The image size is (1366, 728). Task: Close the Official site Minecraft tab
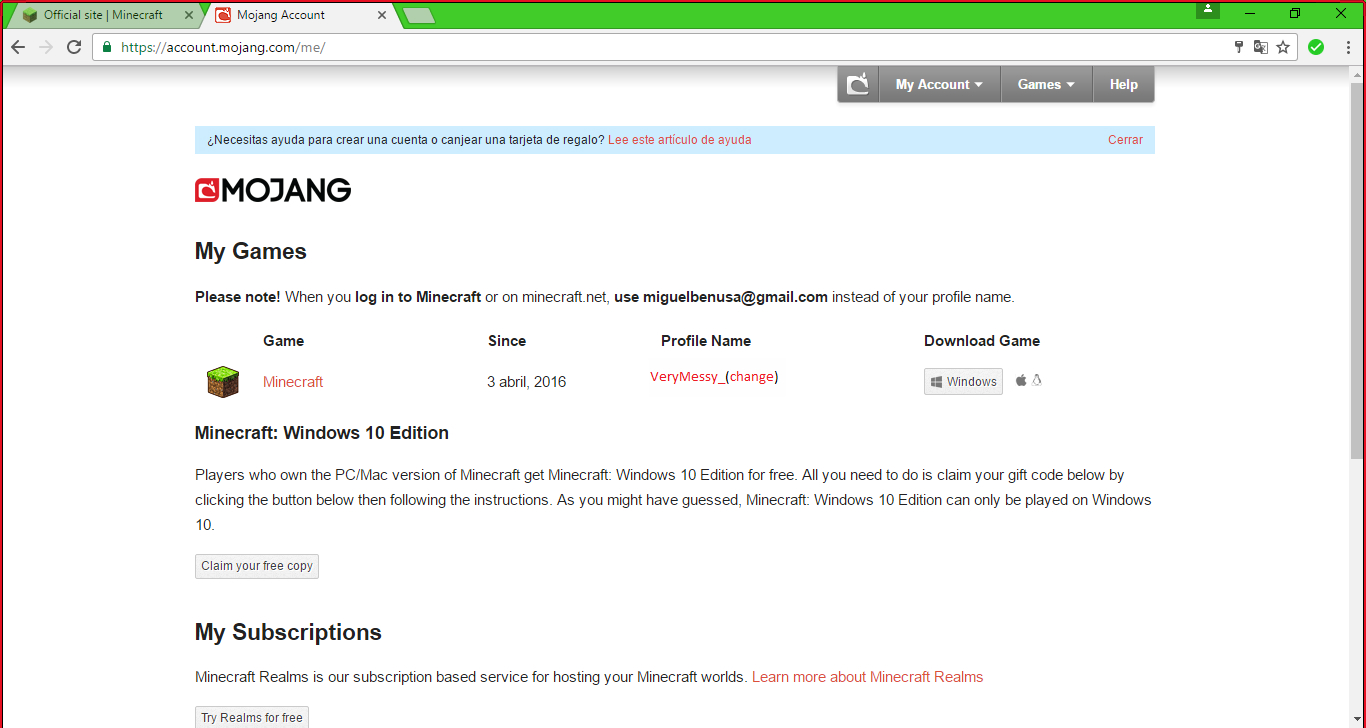(x=189, y=15)
